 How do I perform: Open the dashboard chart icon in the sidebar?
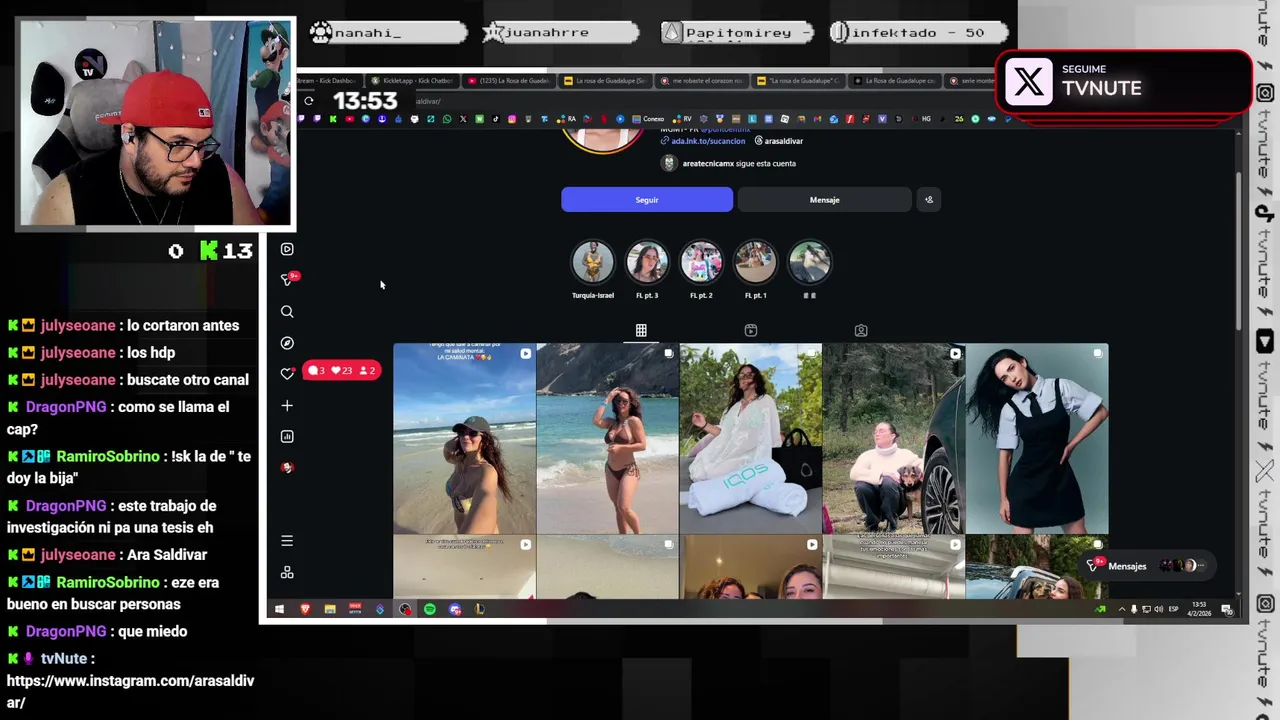pyautogui.click(x=287, y=436)
